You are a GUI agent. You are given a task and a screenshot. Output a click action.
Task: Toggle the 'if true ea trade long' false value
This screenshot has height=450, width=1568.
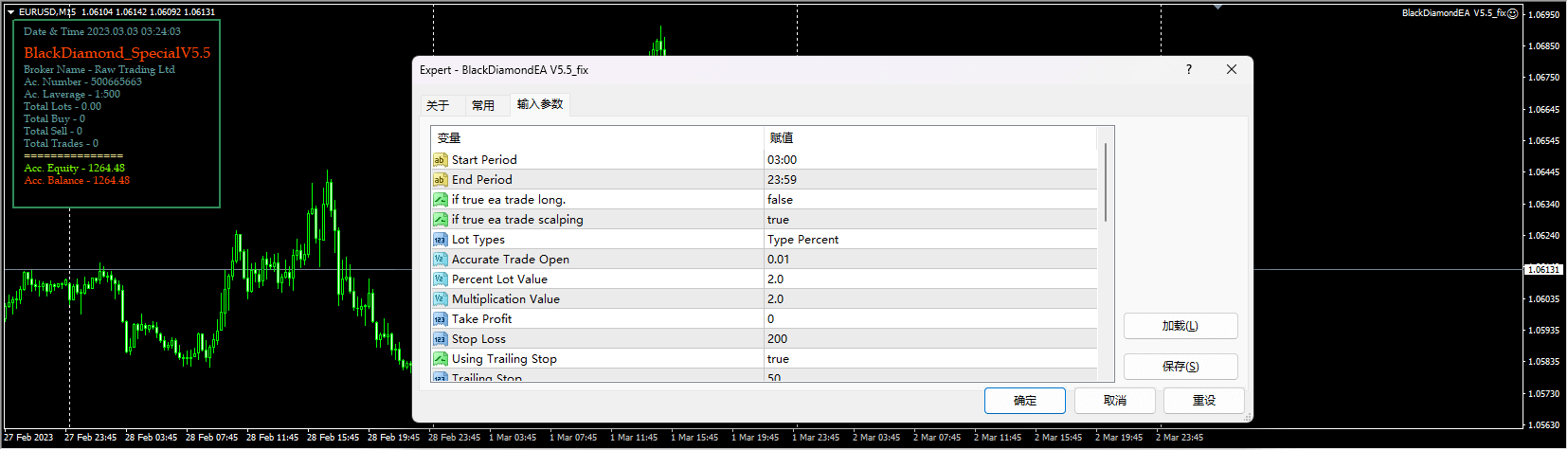pos(928,200)
